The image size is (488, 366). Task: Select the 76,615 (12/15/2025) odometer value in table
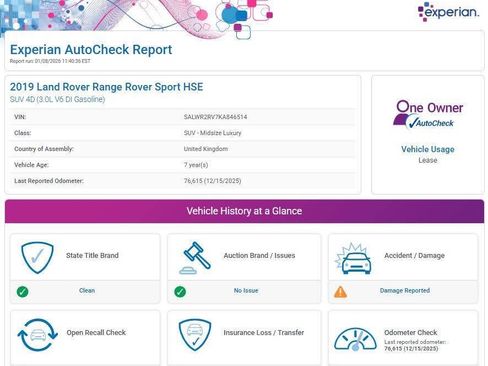212,181
